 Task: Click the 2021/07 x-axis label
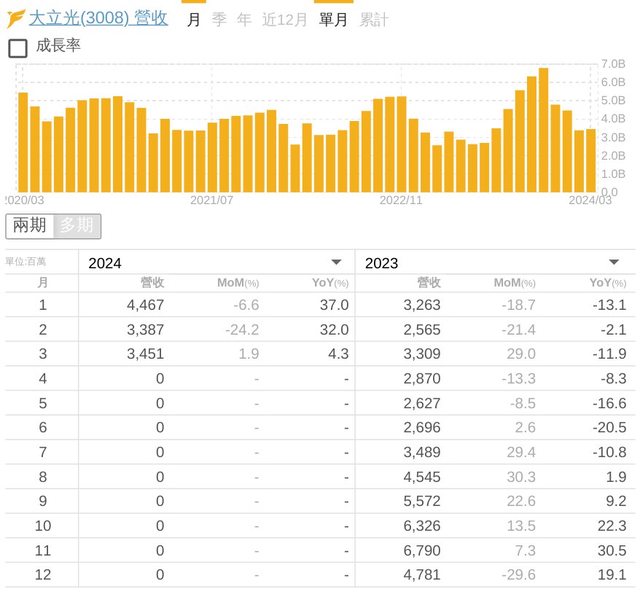pos(212,200)
